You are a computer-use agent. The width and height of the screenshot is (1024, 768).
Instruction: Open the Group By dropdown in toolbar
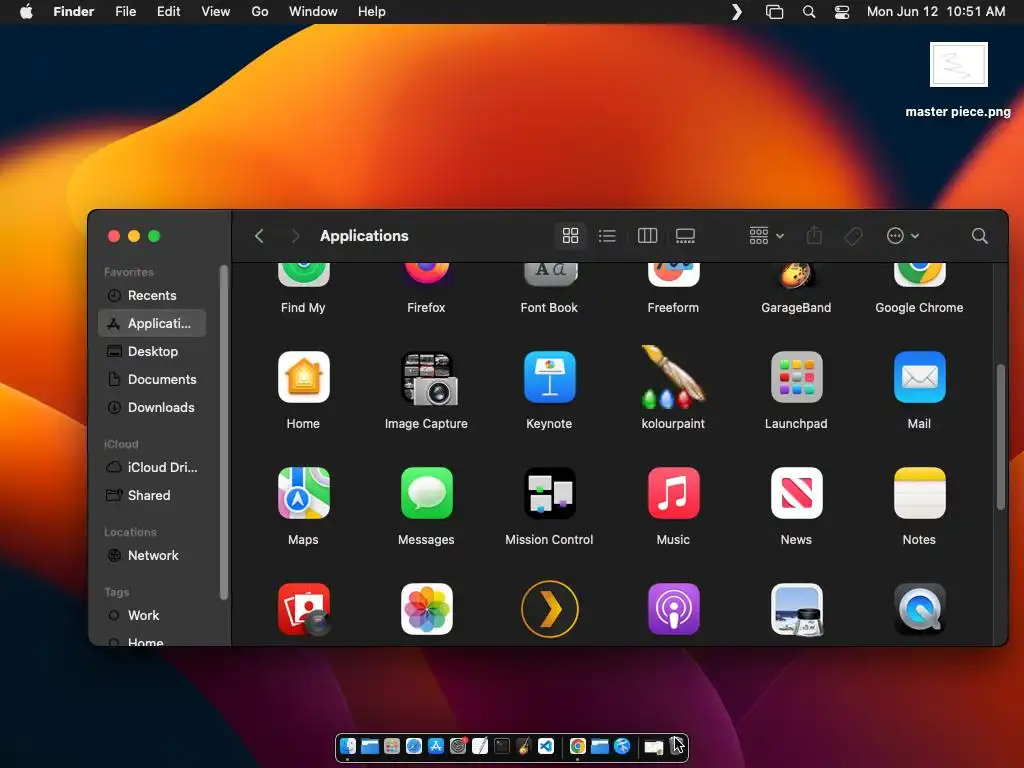coord(766,236)
